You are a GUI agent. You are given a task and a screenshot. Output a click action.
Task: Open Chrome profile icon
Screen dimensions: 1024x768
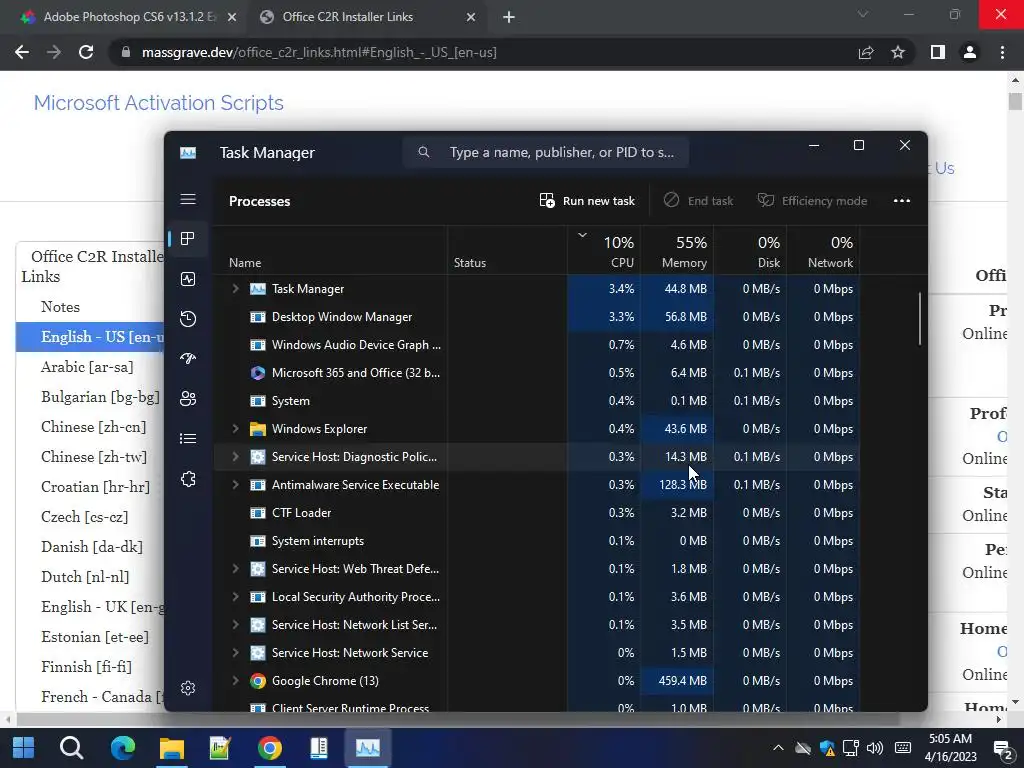970,52
